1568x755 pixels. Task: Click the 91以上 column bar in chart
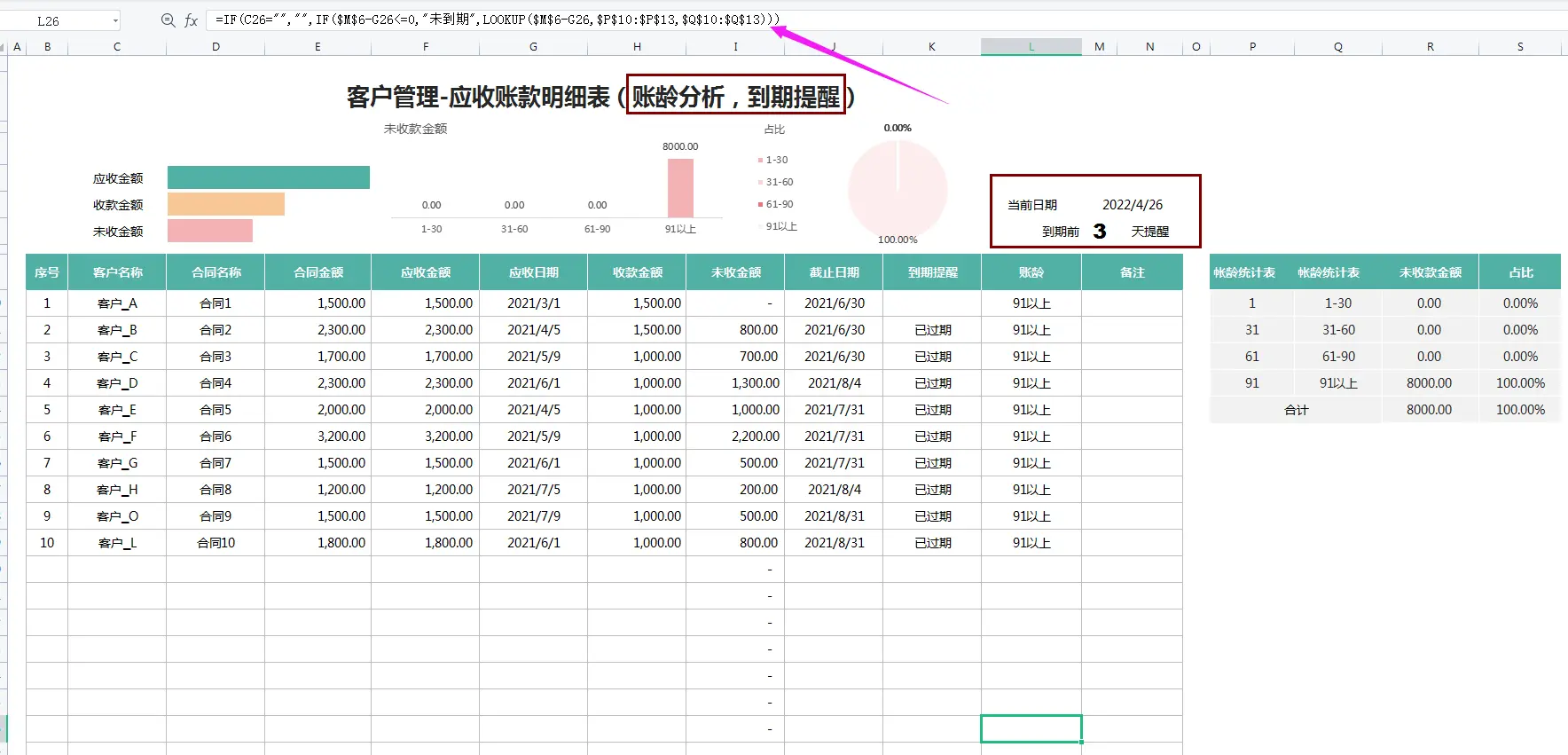[680, 188]
